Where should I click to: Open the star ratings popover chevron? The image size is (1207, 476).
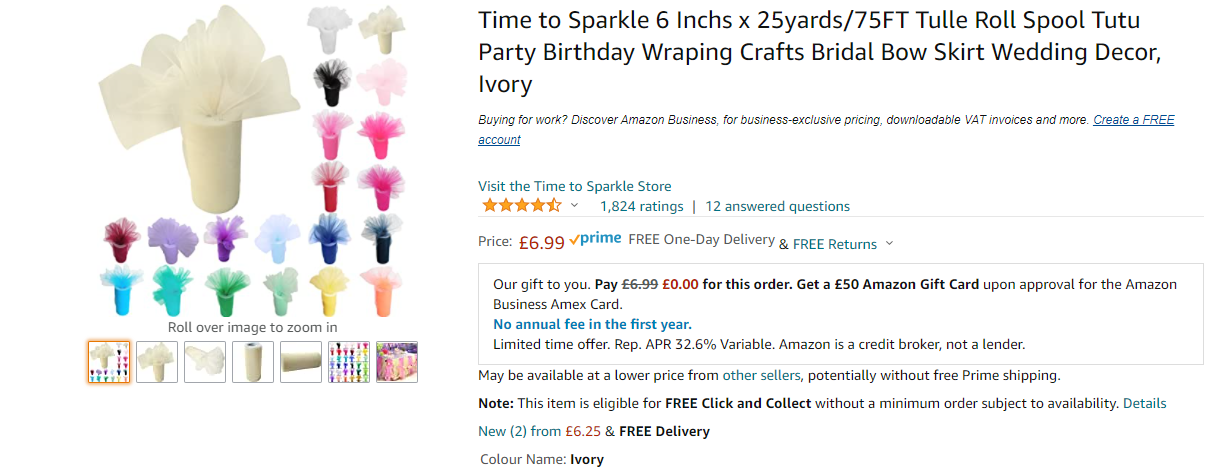pos(575,206)
